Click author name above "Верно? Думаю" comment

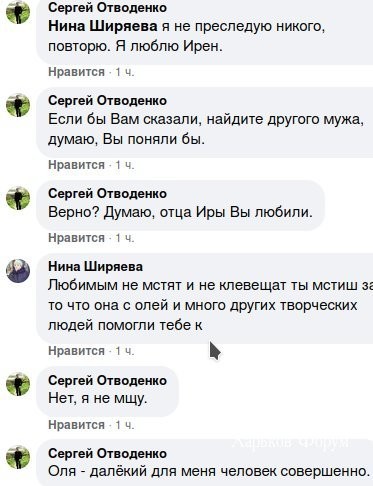point(107,193)
